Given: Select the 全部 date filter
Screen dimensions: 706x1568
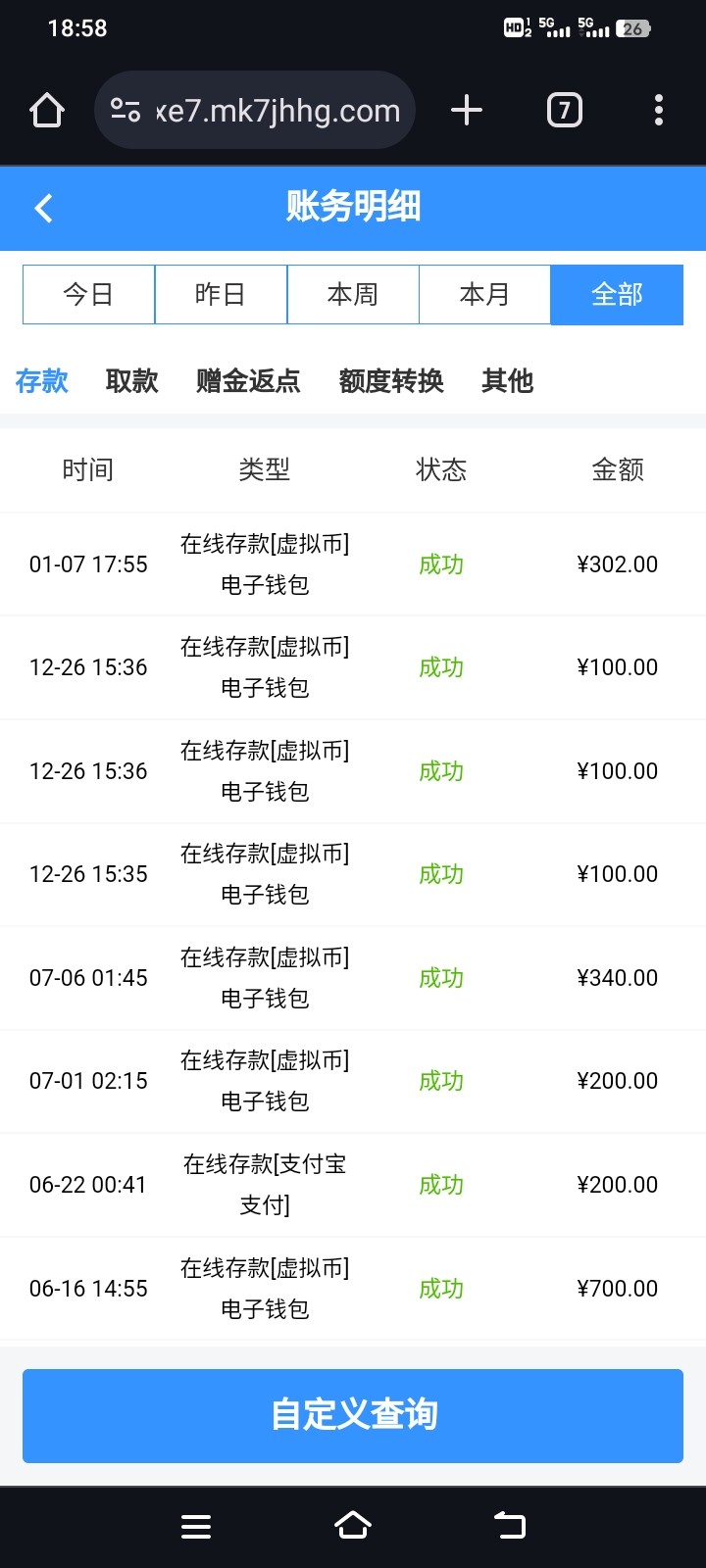Looking at the screenshot, I should (617, 294).
